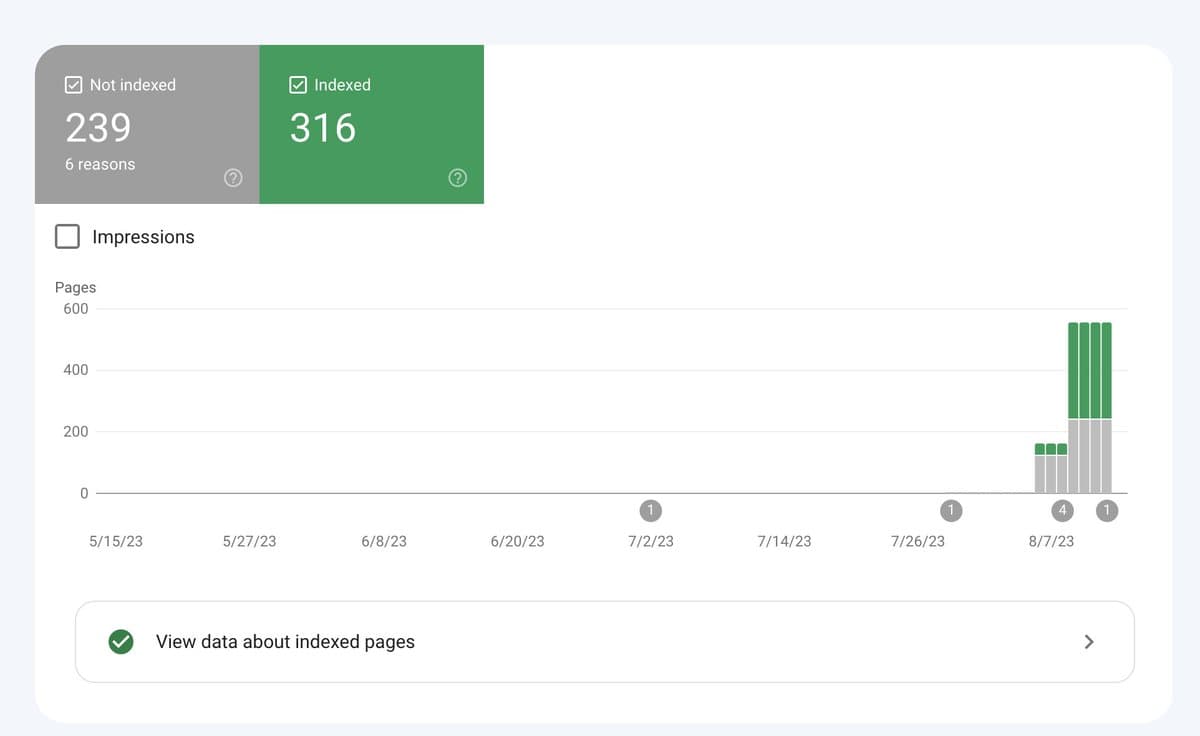This screenshot has height=736, width=1200.
Task: Click the Not indexed count 239
Action: [x=98, y=128]
